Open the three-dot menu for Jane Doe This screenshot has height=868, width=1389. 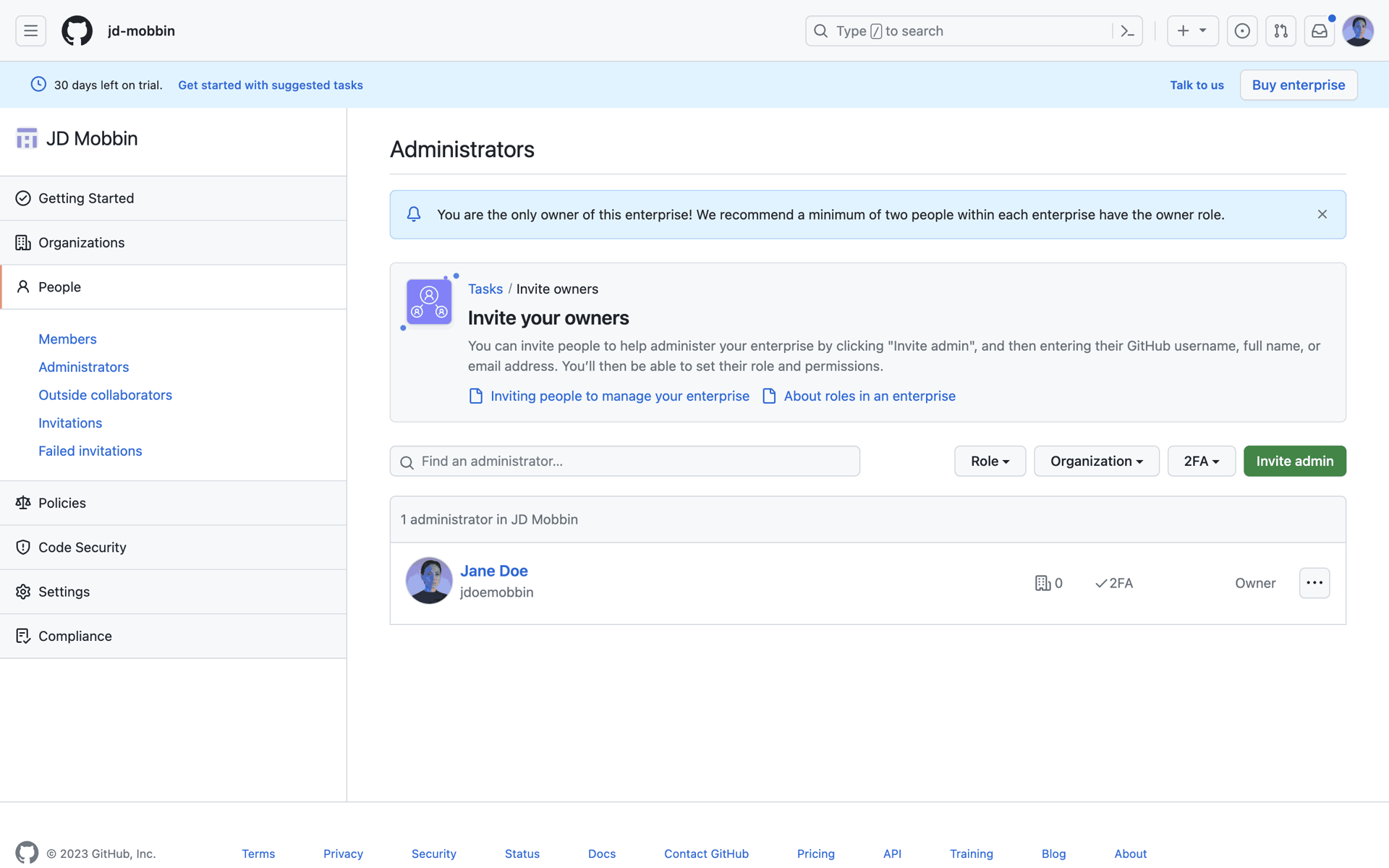(x=1314, y=582)
